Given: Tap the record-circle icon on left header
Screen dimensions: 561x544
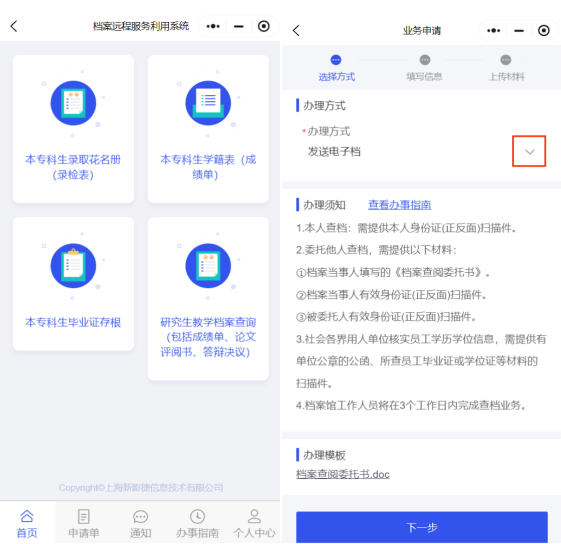Looking at the screenshot, I should click(x=264, y=26).
